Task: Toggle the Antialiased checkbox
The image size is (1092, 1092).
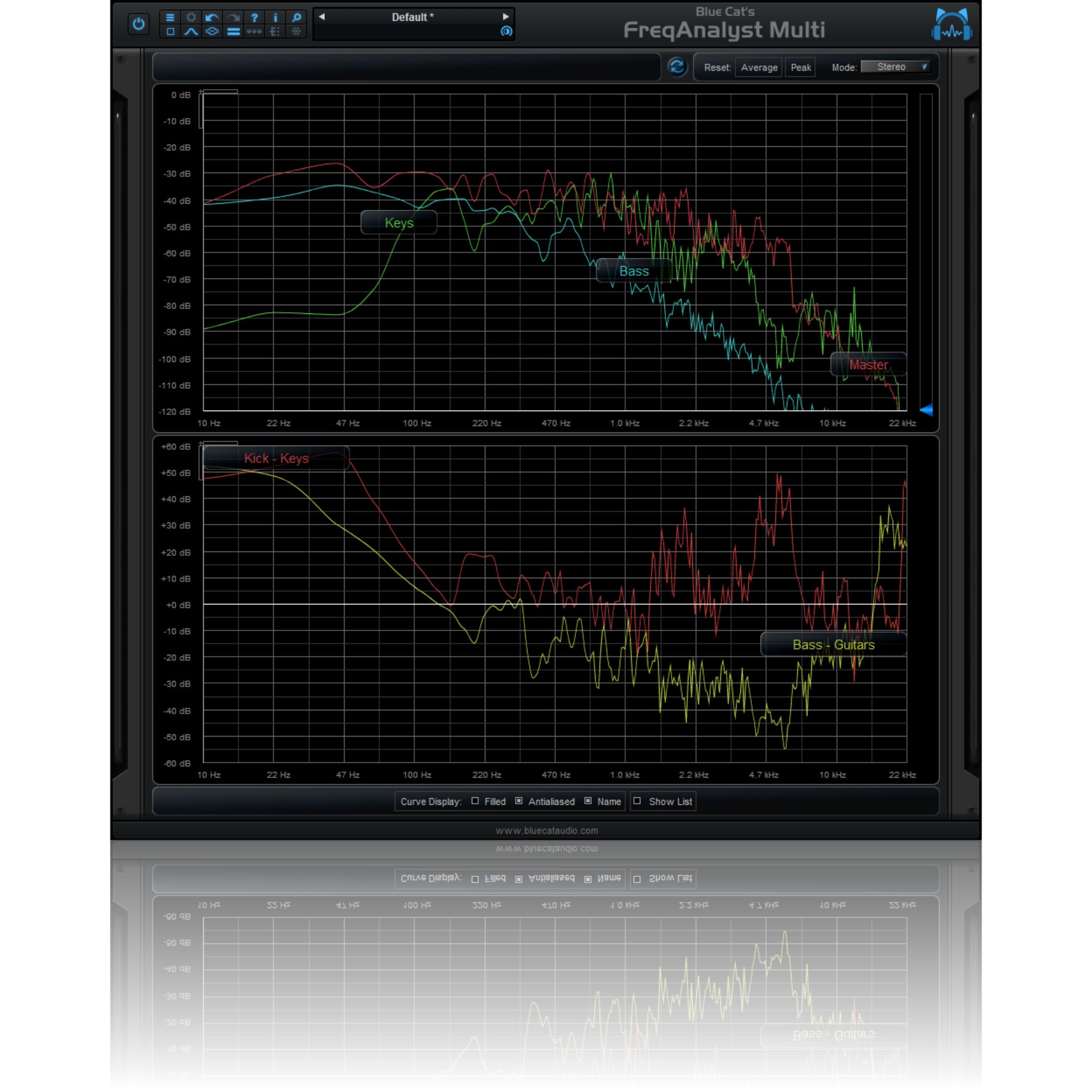Action: (518, 801)
